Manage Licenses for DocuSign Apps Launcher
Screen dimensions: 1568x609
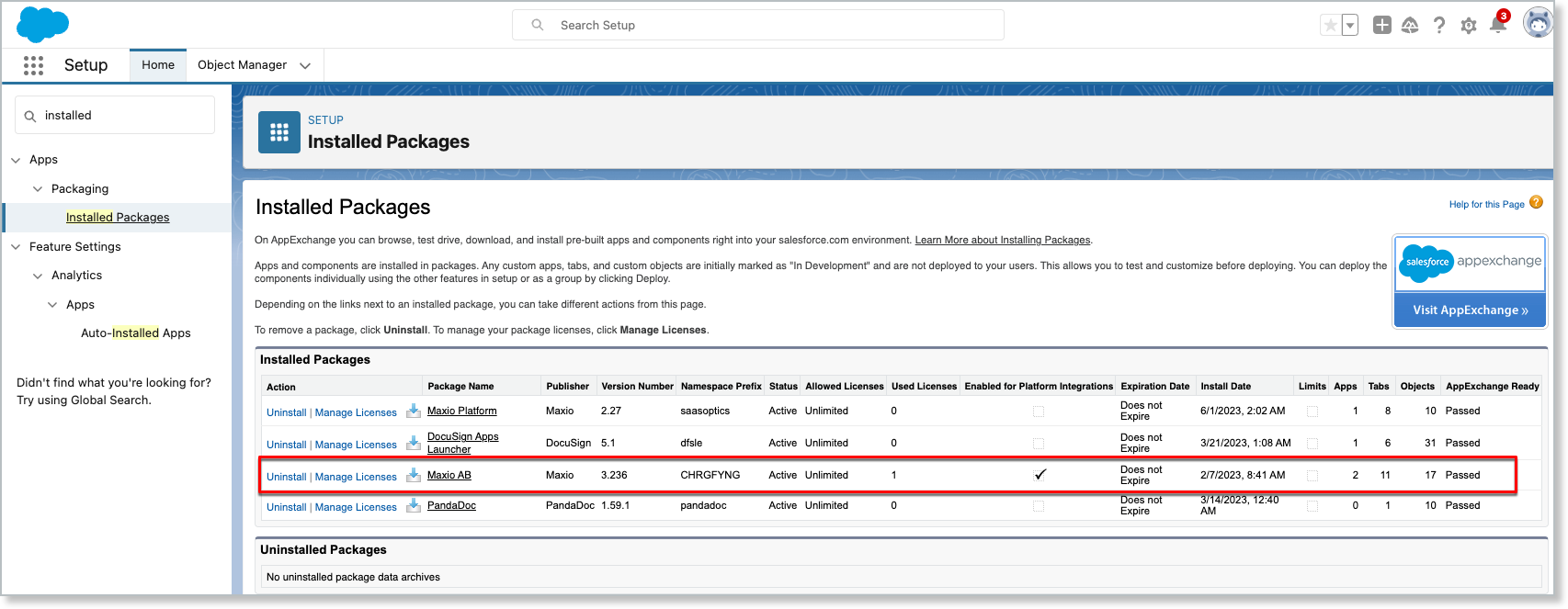click(356, 445)
